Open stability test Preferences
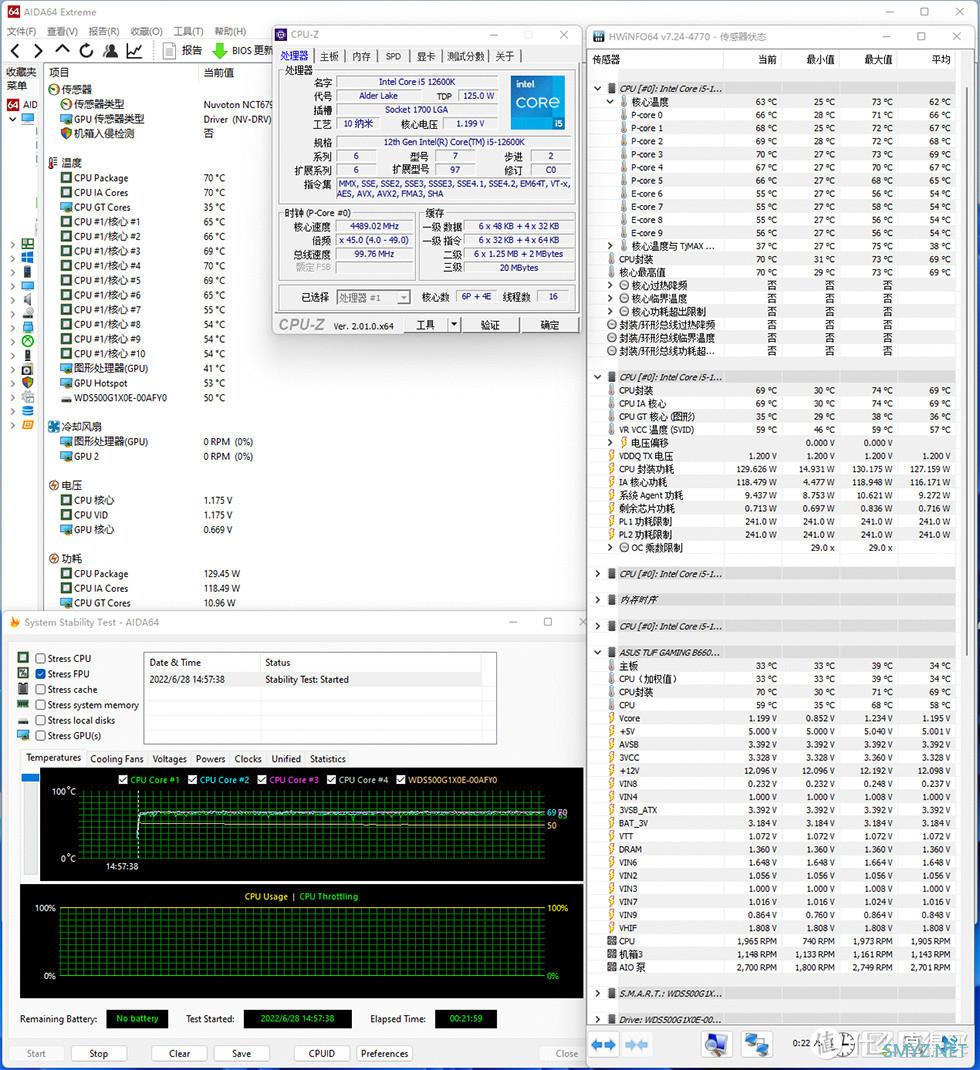This screenshot has height=1070, width=980. (384, 1054)
